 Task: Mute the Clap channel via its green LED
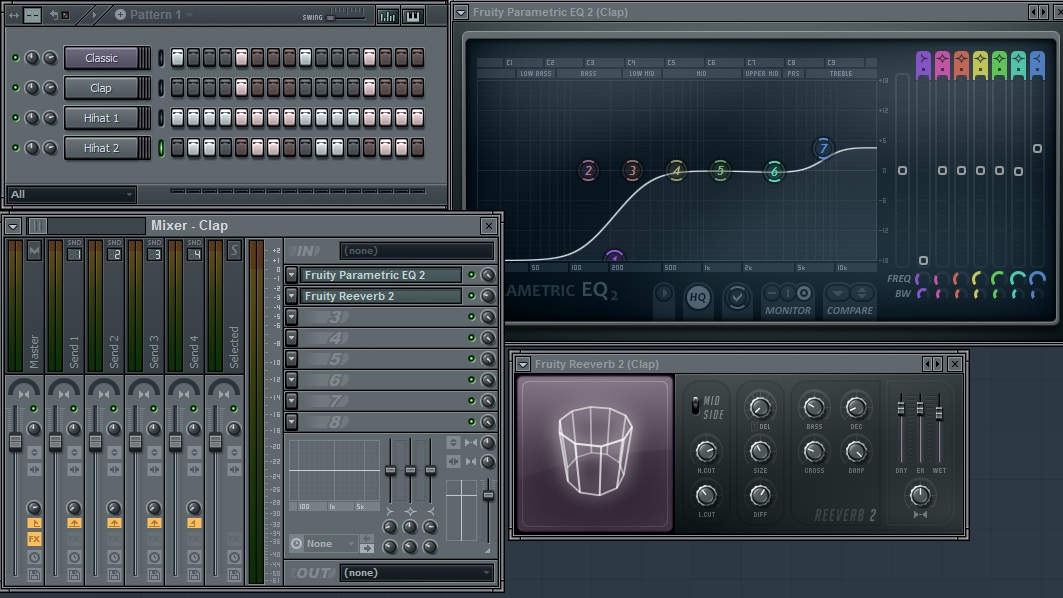coord(15,88)
